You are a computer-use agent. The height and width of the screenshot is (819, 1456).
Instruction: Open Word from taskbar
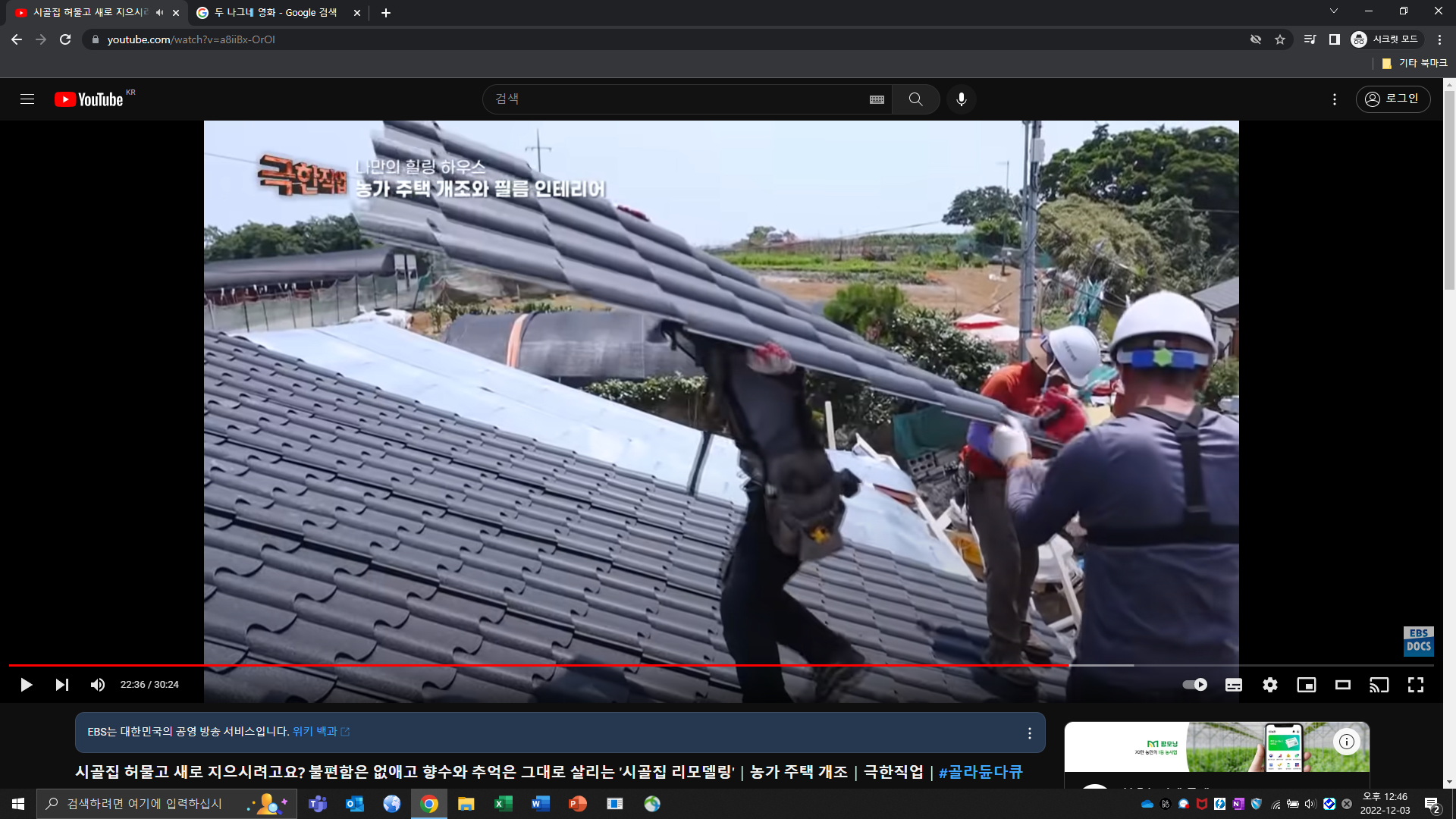pos(541,804)
